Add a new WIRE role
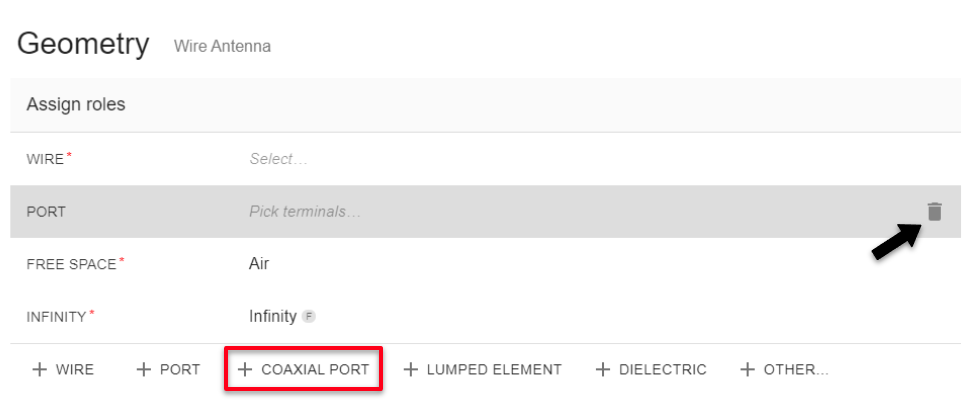This screenshot has width=968, height=415. click(x=63, y=369)
